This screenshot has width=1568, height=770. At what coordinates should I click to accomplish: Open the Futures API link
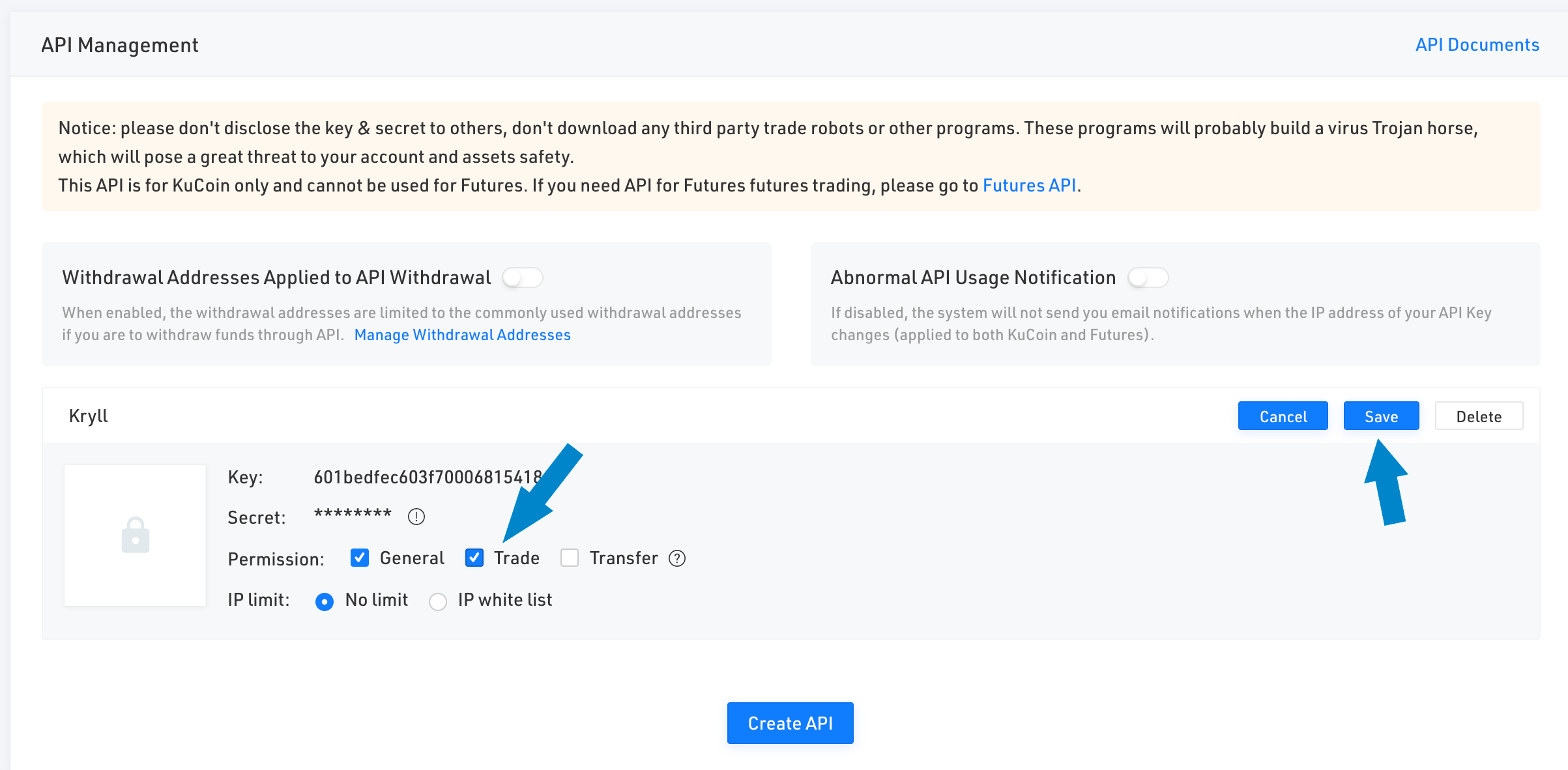pyautogui.click(x=1030, y=186)
